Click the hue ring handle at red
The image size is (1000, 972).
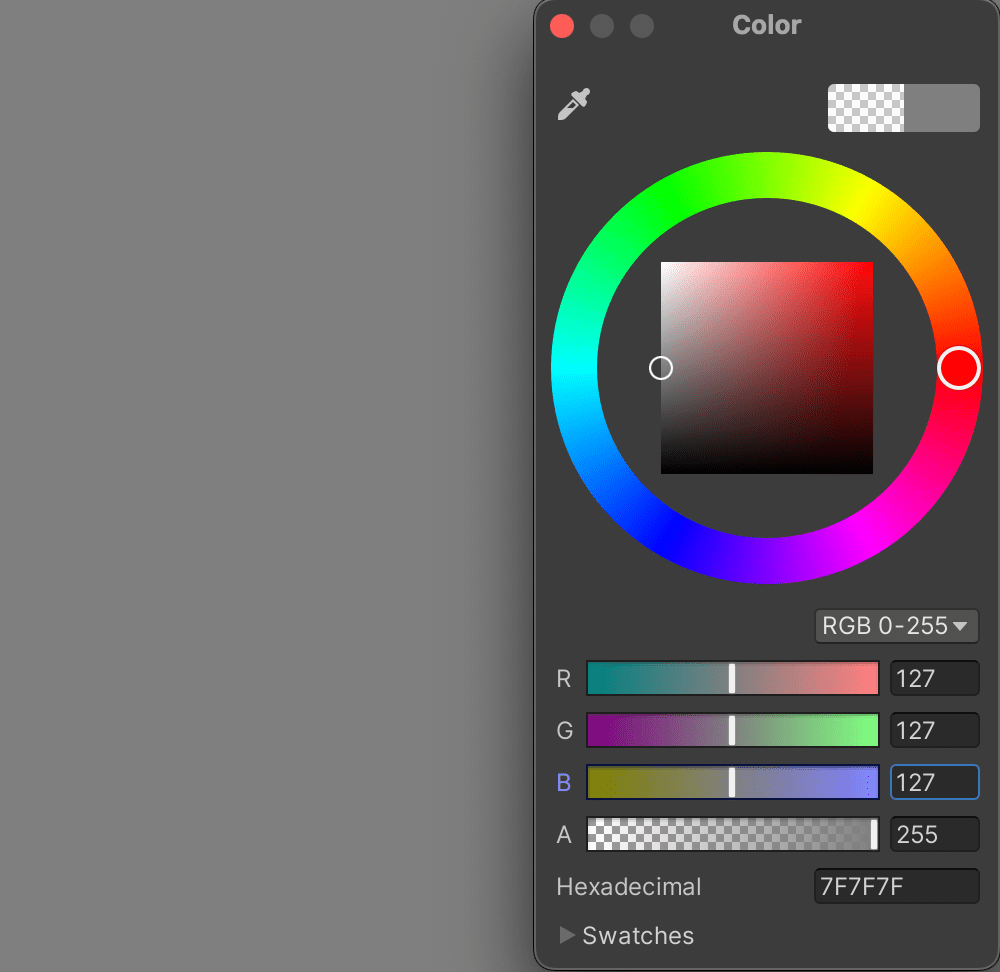pos(959,368)
